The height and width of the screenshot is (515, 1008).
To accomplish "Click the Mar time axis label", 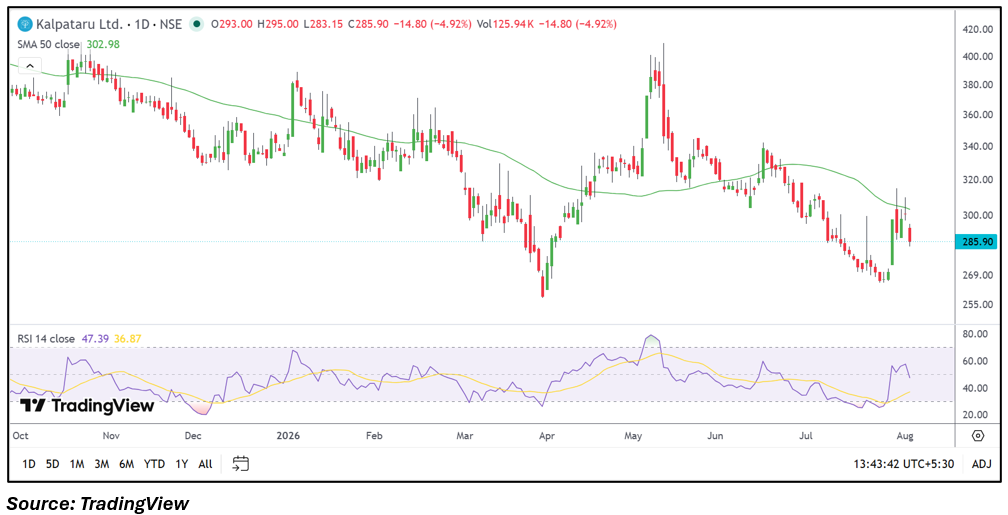I will point(464,435).
